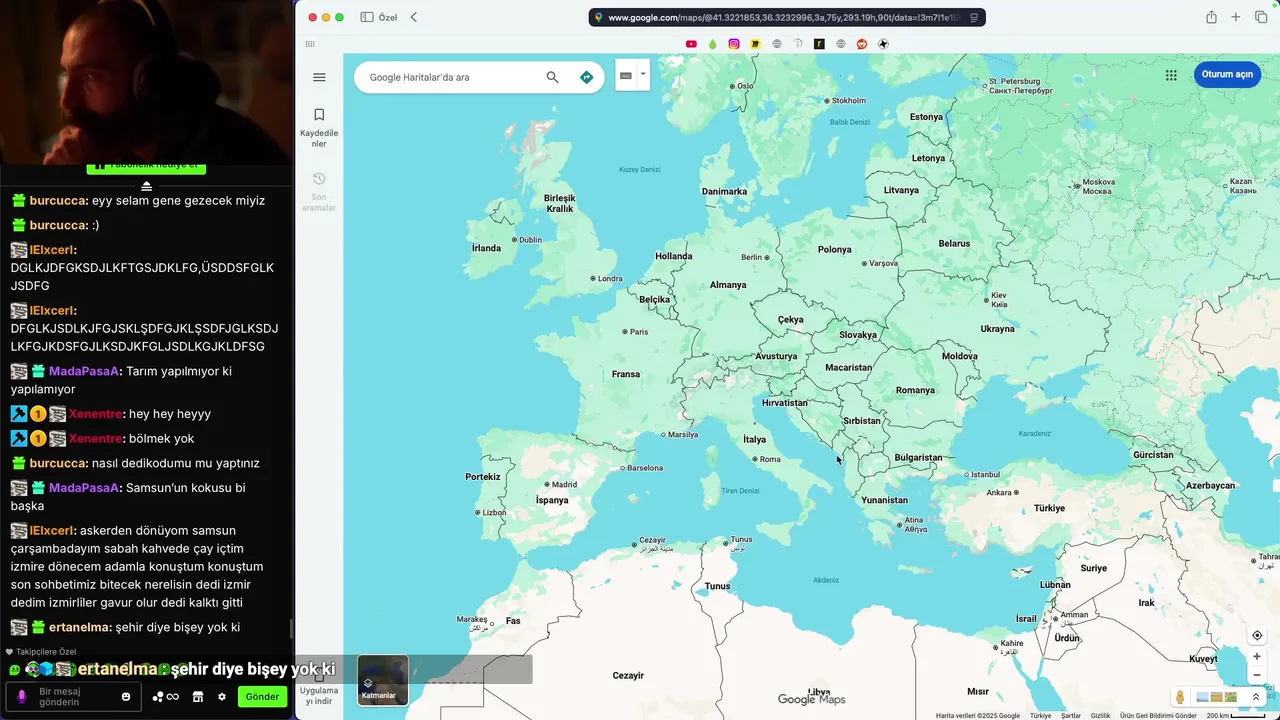Click the purple microphone icon in chat
Viewport: 1280px width, 720px height.
click(21, 697)
